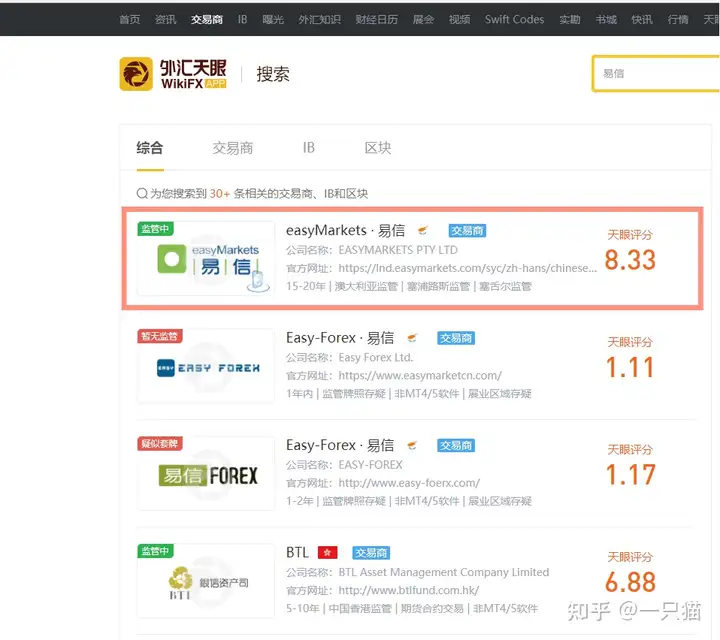
Task: Open 快讯 in top navigation
Action: [x=642, y=19]
